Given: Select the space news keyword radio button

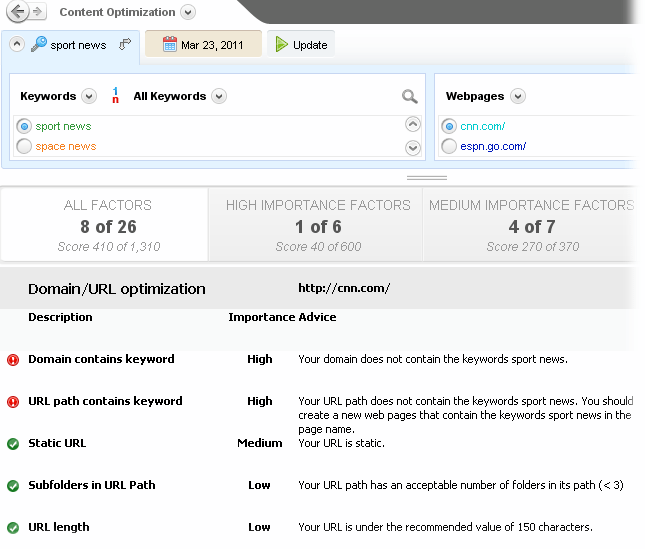Looking at the screenshot, I should point(24,146).
